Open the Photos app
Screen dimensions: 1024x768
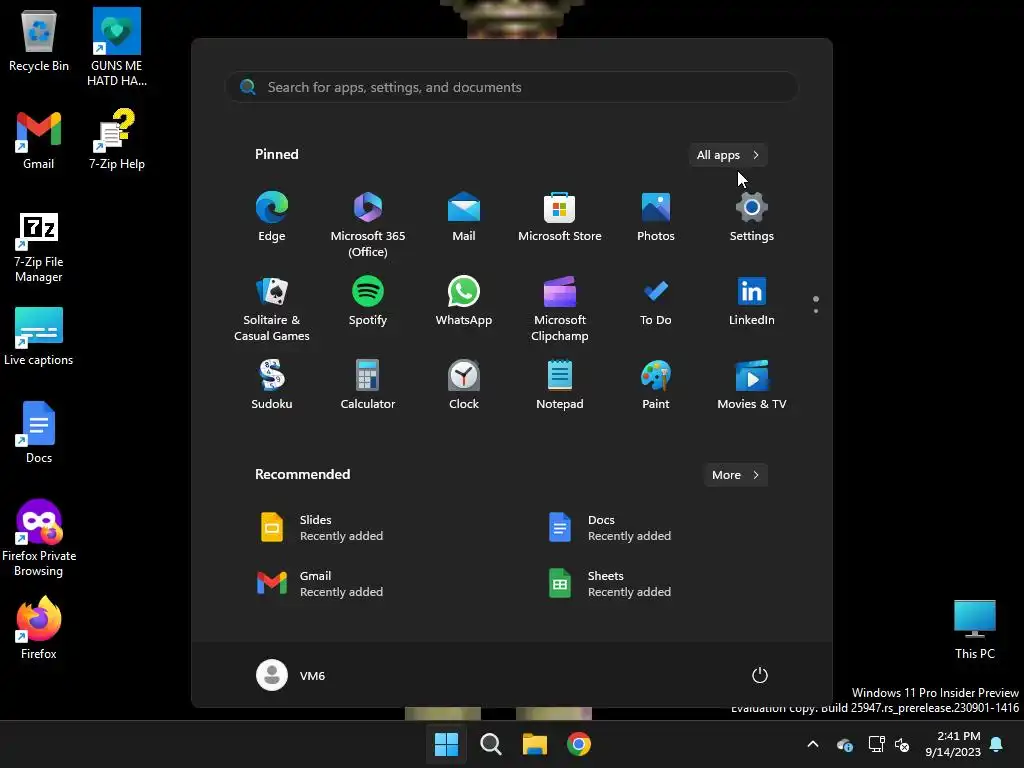click(656, 217)
